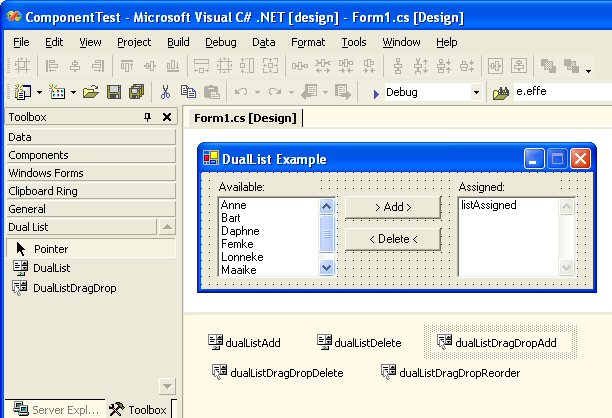Select the Dual List toolbox section
The height and width of the screenshot is (418, 612).
click(81, 227)
